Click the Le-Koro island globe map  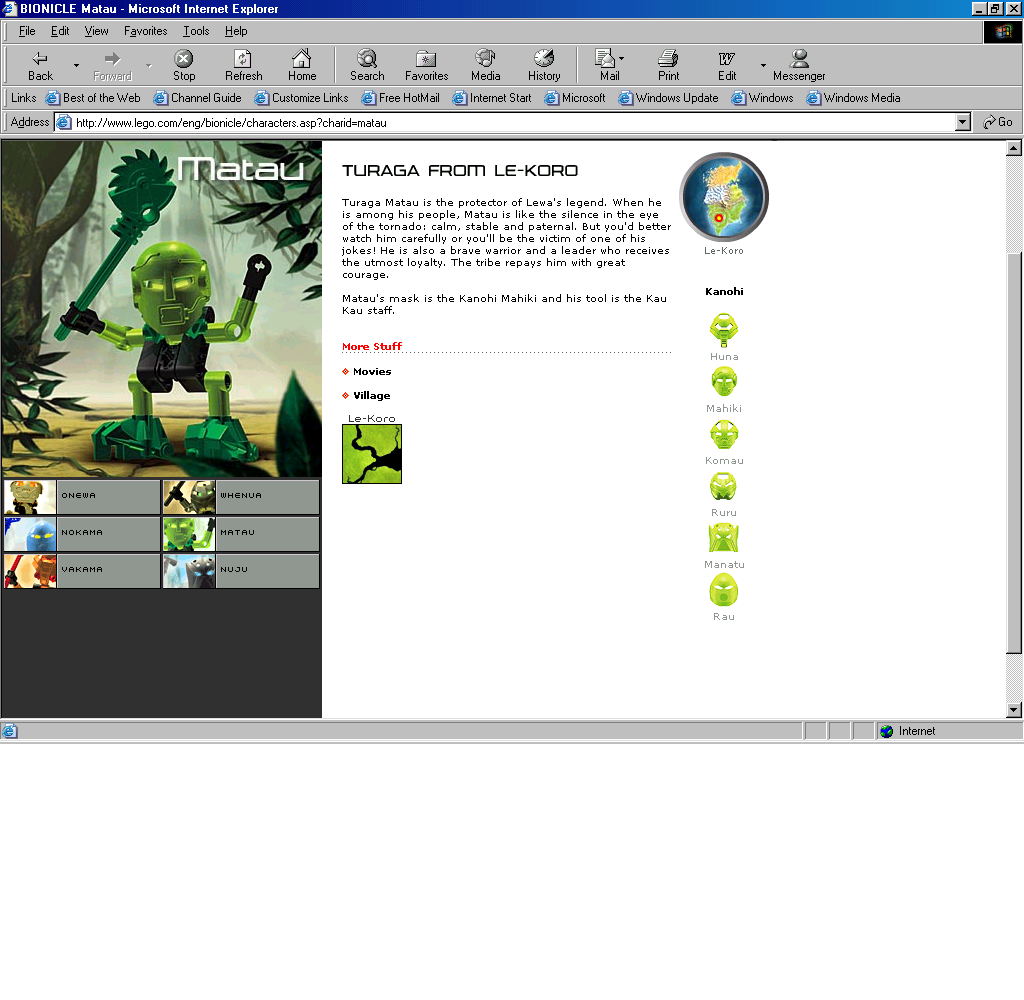724,197
